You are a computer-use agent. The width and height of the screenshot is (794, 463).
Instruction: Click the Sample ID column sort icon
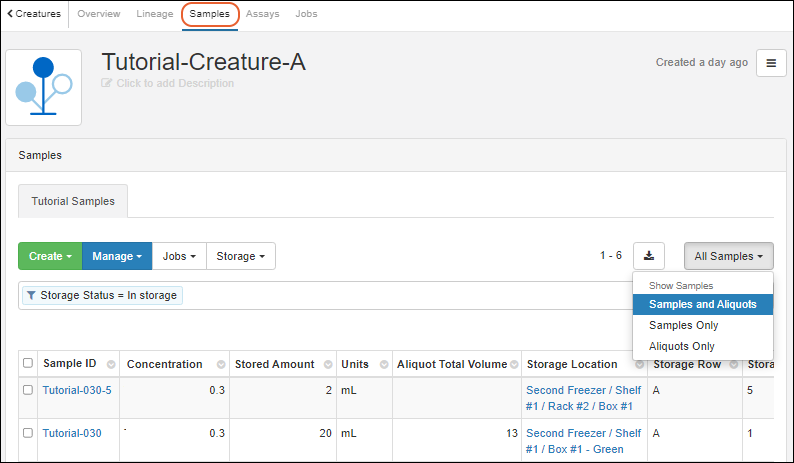111,365
